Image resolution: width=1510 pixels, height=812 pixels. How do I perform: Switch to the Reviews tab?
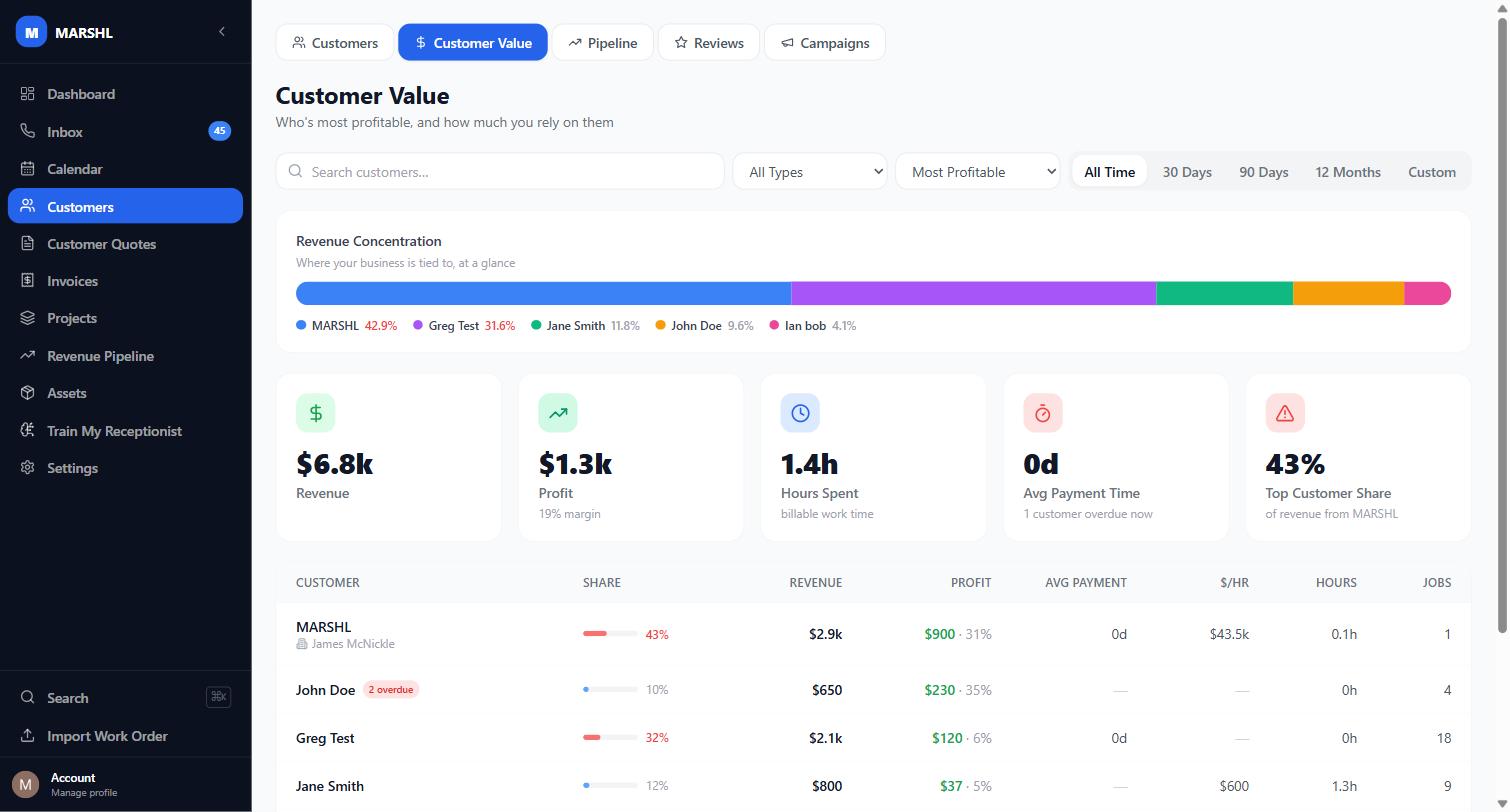(709, 43)
